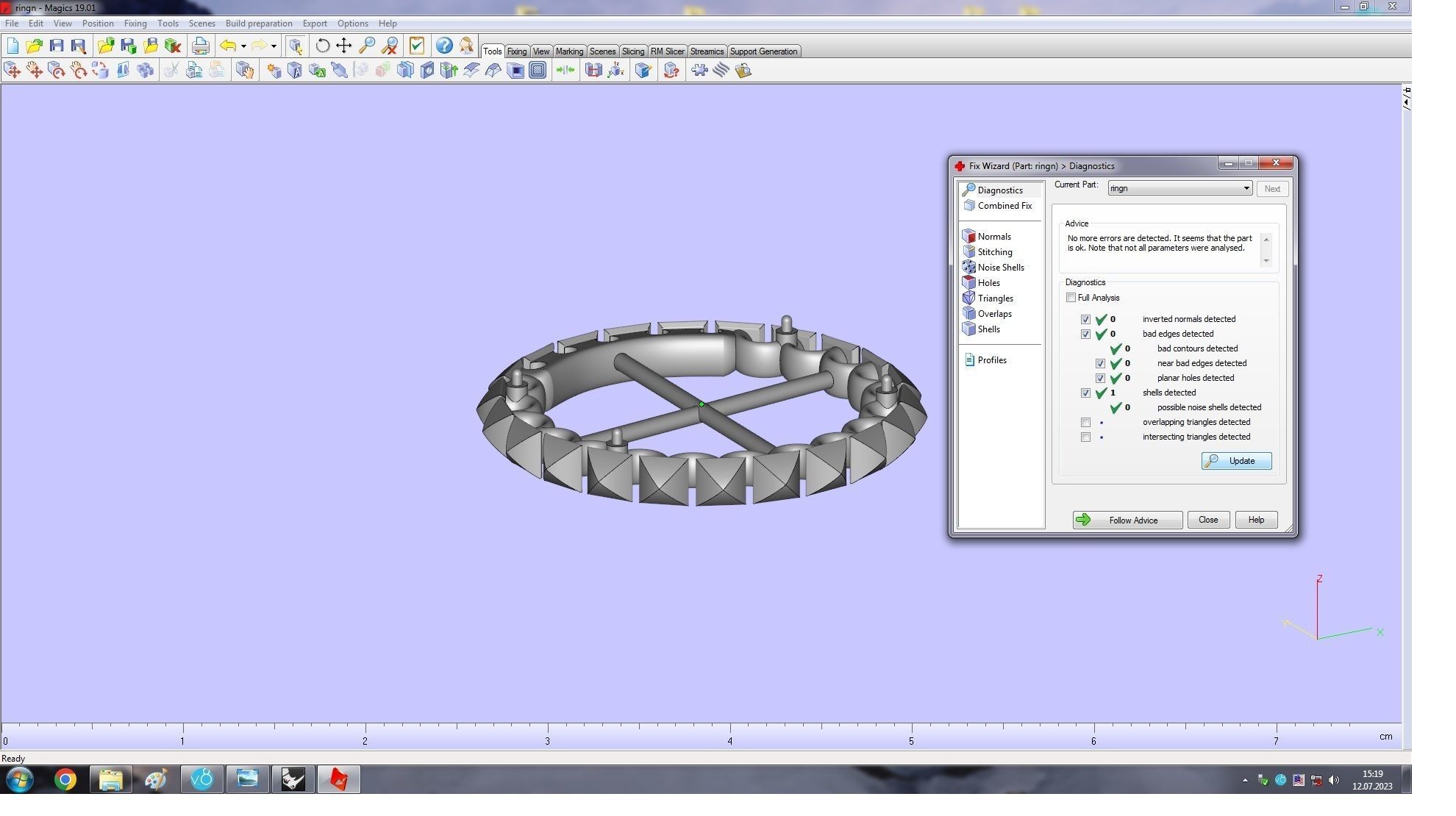Click the Mirror part icon
This screenshot has width=1456, height=816.
[123, 70]
